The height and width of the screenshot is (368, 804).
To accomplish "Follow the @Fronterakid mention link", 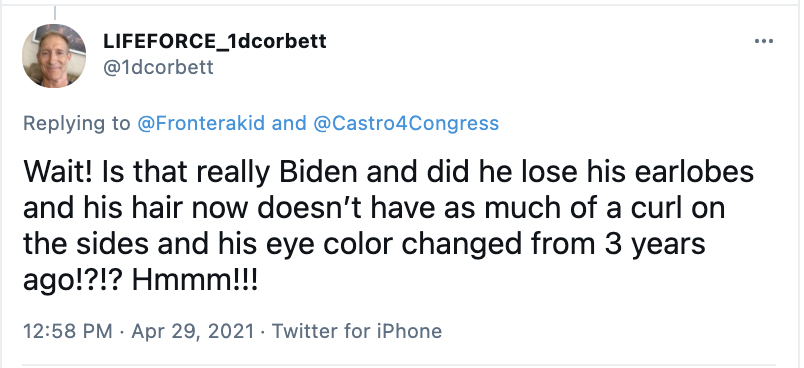I will point(201,124).
